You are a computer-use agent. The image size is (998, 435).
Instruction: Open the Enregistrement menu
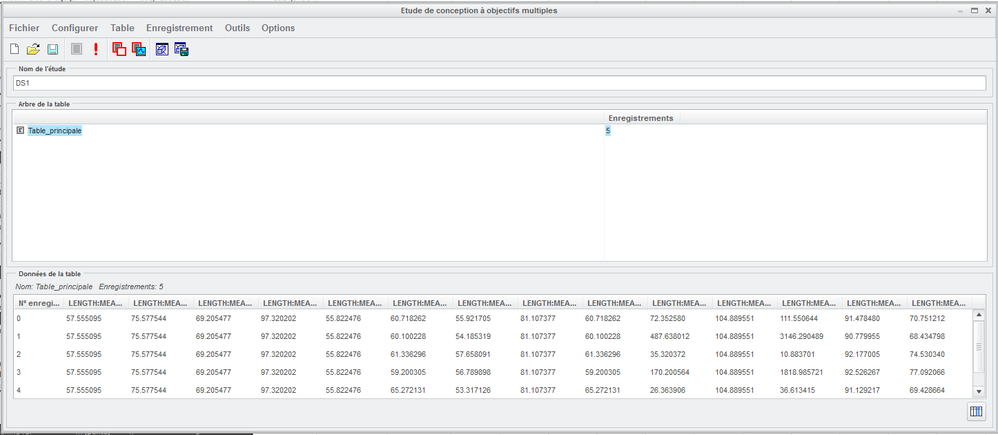(x=179, y=28)
